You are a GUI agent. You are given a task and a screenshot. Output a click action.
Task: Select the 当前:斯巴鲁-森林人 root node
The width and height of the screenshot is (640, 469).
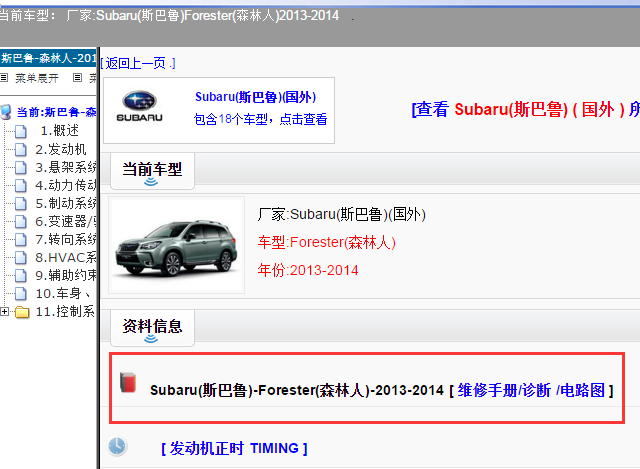click(56, 112)
